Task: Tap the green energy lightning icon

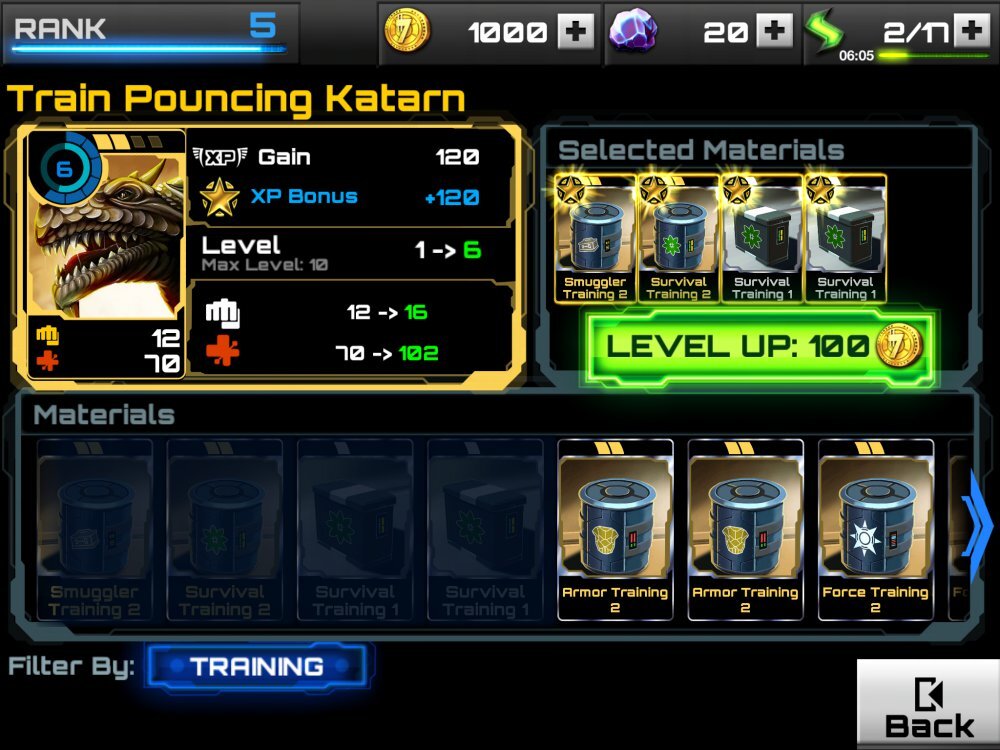Action: tap(824, 30)
